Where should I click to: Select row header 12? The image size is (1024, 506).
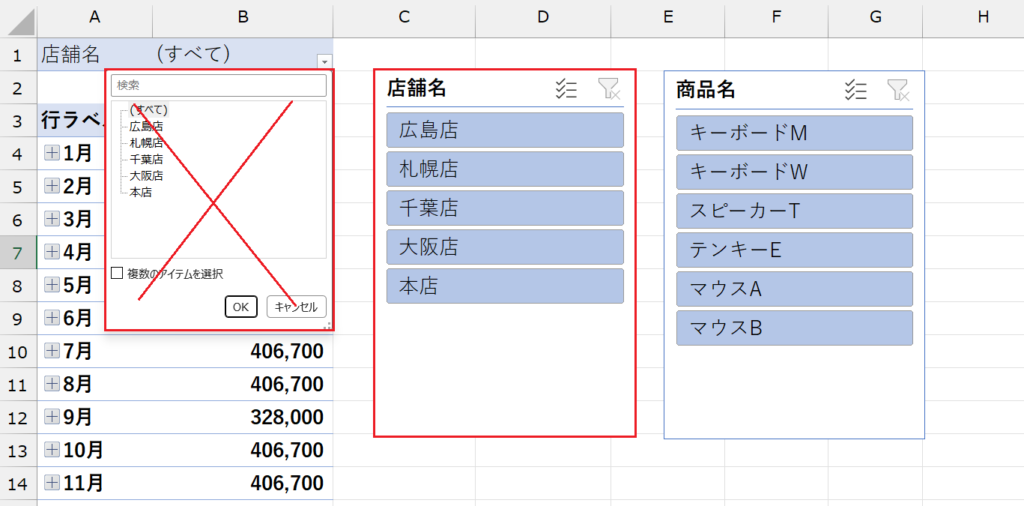click(18, 417)
